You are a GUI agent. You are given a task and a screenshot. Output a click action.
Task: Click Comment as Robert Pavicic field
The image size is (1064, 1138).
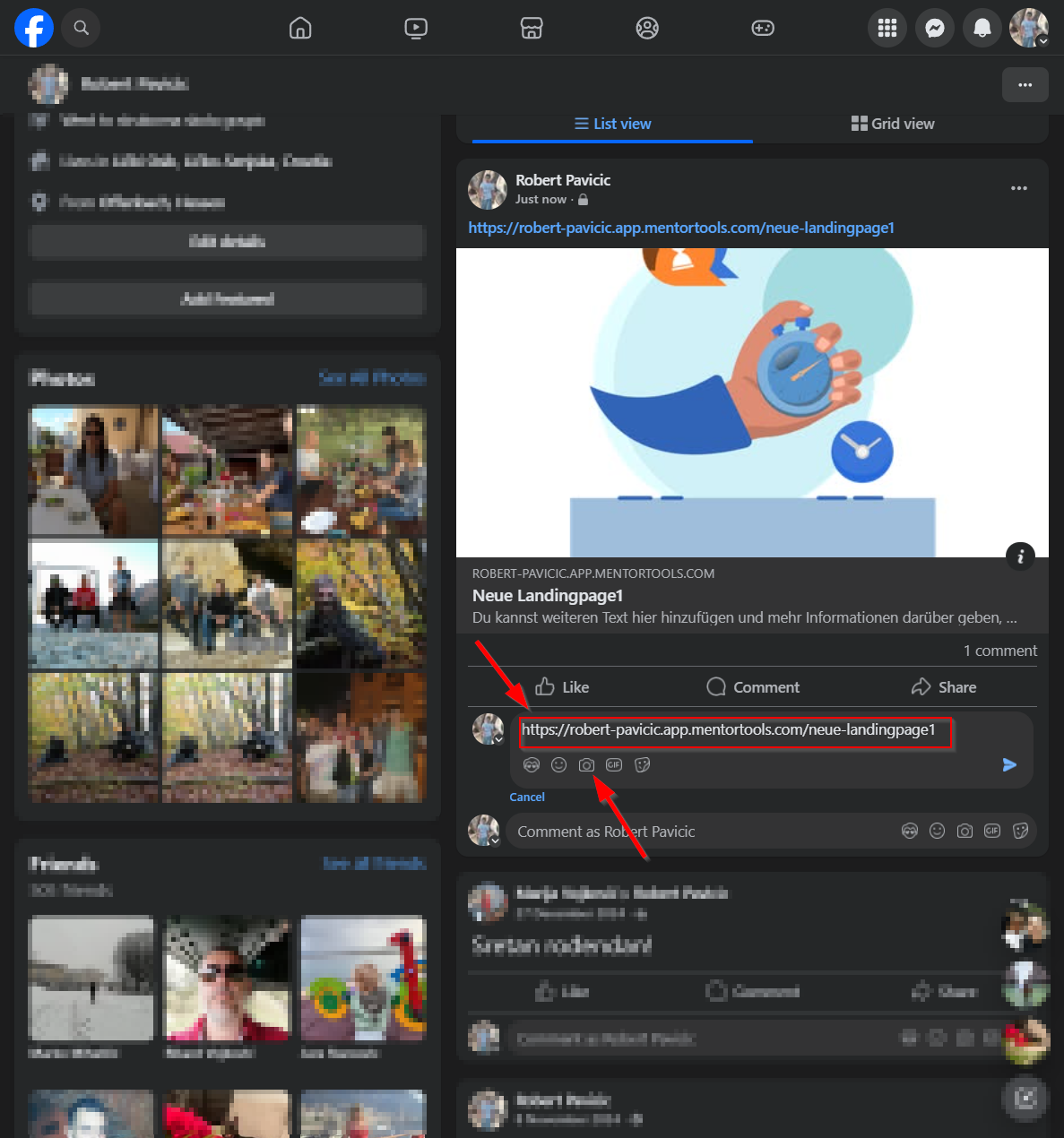[x=699, y=832]
